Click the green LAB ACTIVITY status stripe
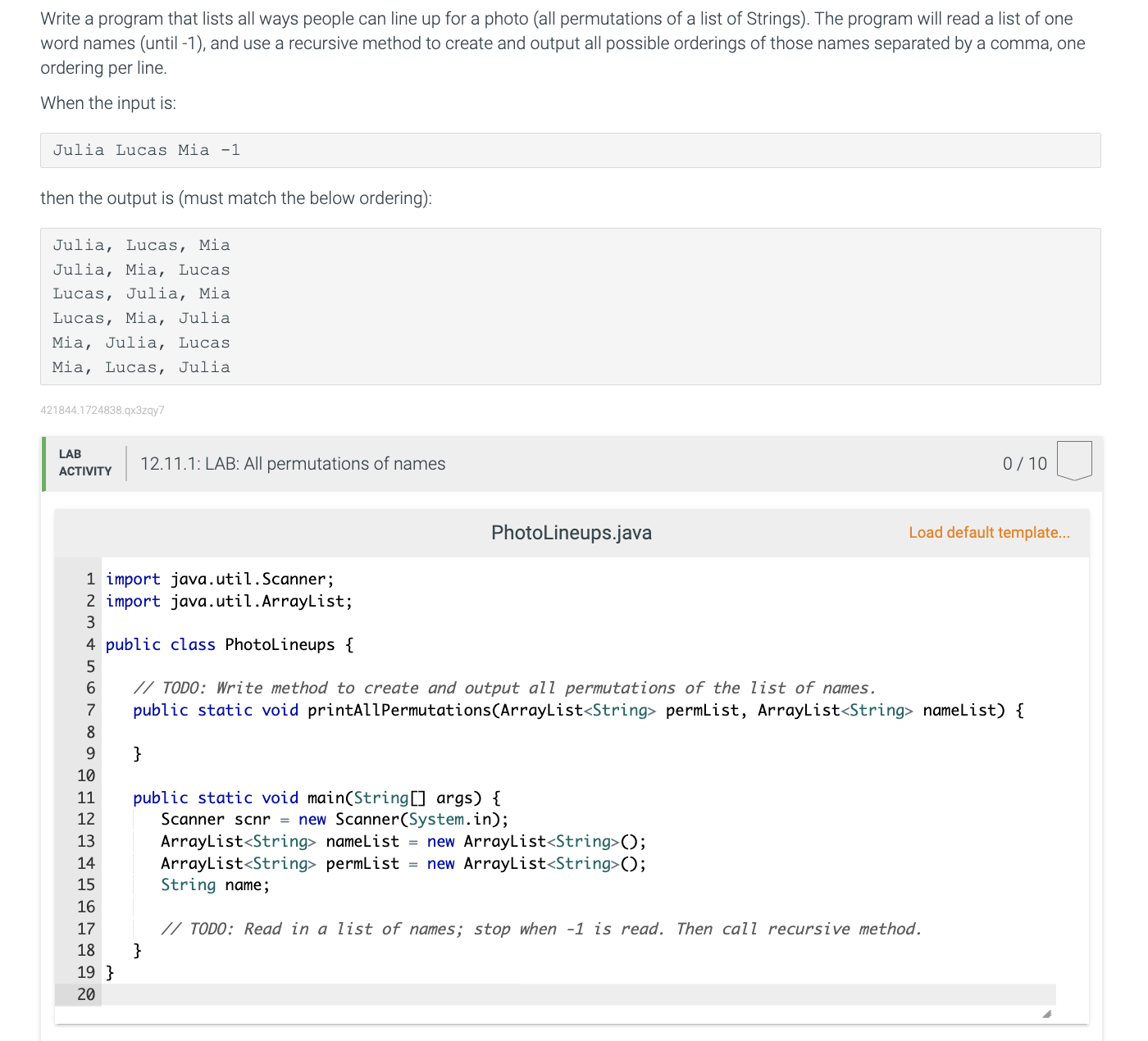1148x1041 pixels. (x=43, y=463)
